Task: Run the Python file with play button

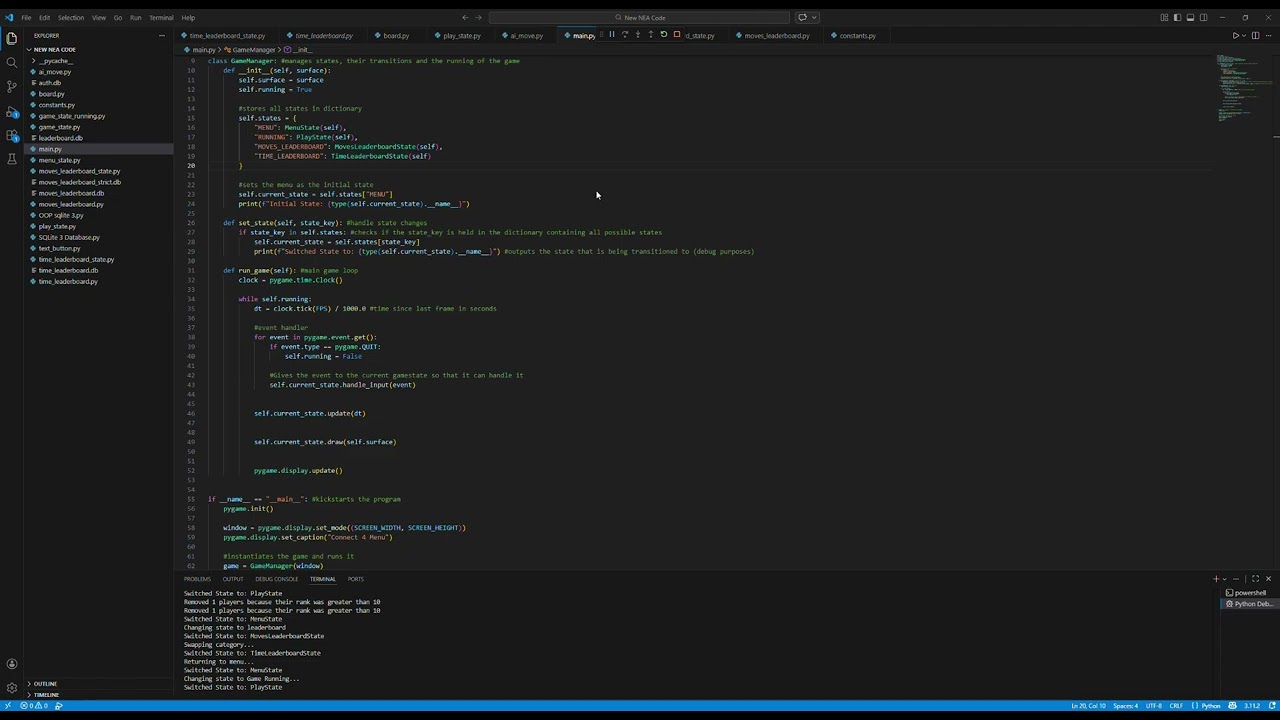Action: tap(1235, 36)
